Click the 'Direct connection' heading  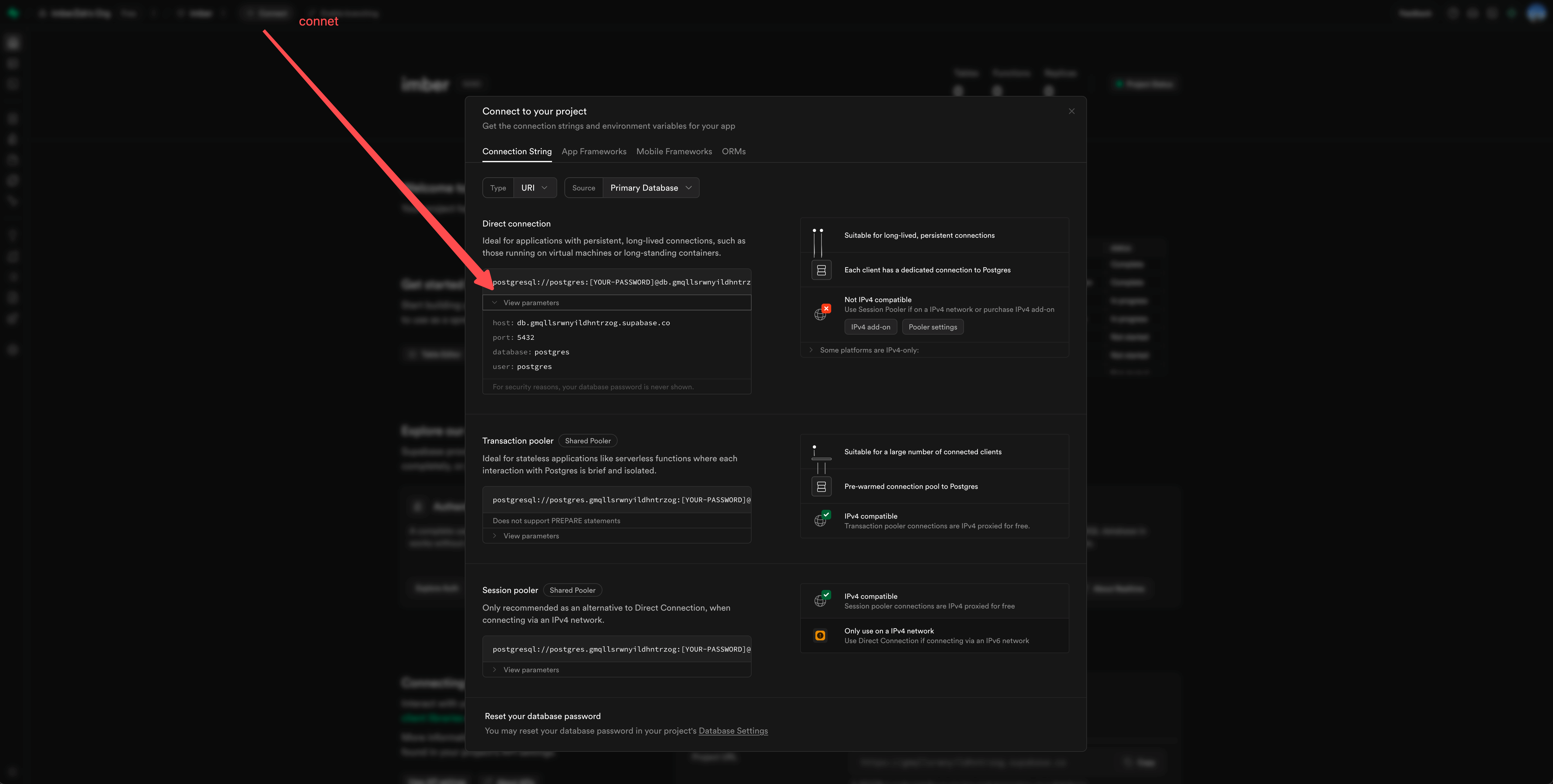[x=516, y=224]
